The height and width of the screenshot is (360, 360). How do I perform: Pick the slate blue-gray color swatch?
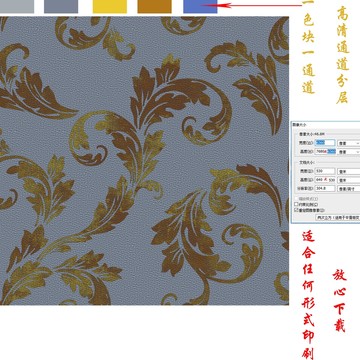61,6
